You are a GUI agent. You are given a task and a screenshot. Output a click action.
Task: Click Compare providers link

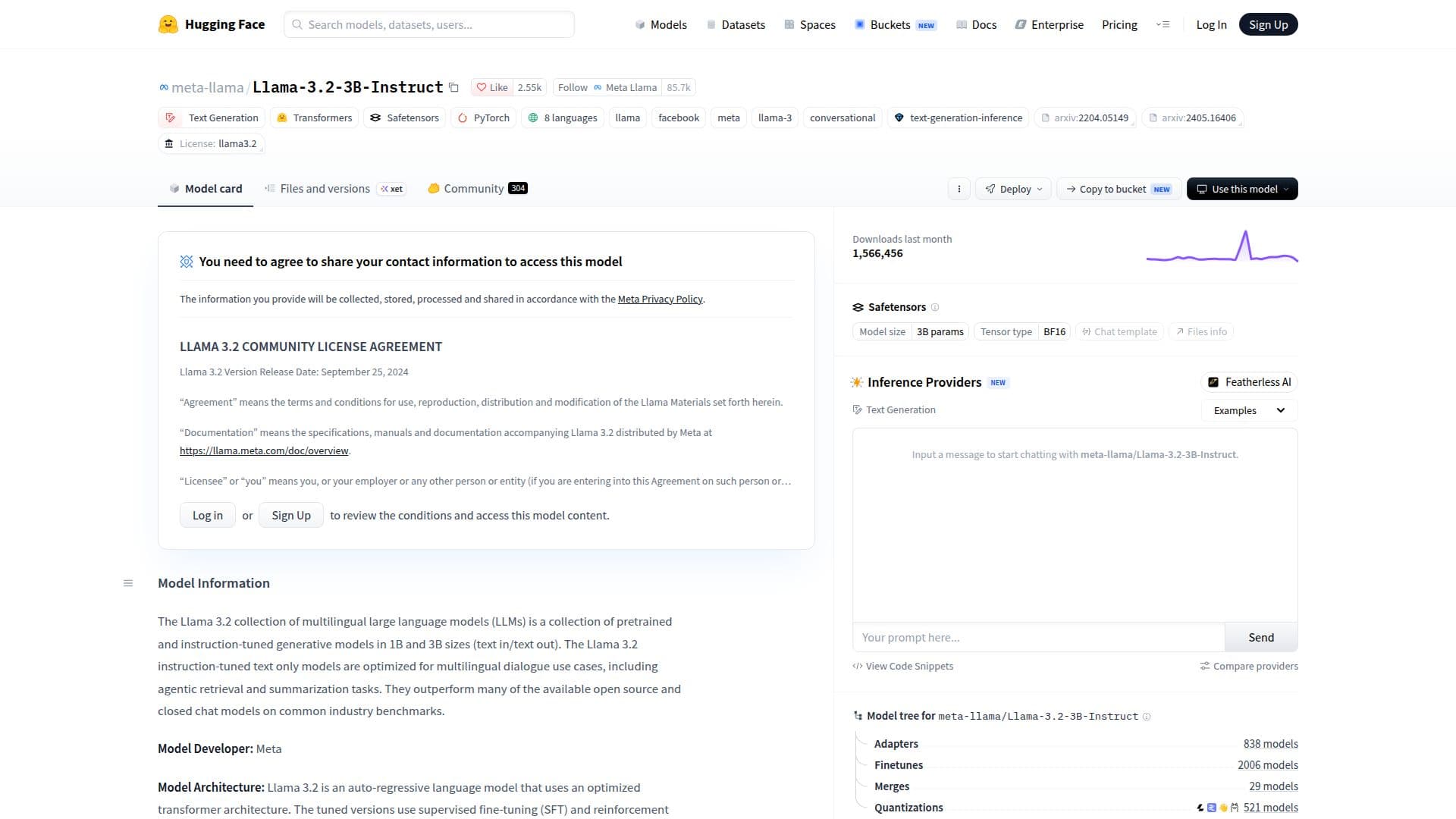pyautogui.click(x=1248, y=666)
